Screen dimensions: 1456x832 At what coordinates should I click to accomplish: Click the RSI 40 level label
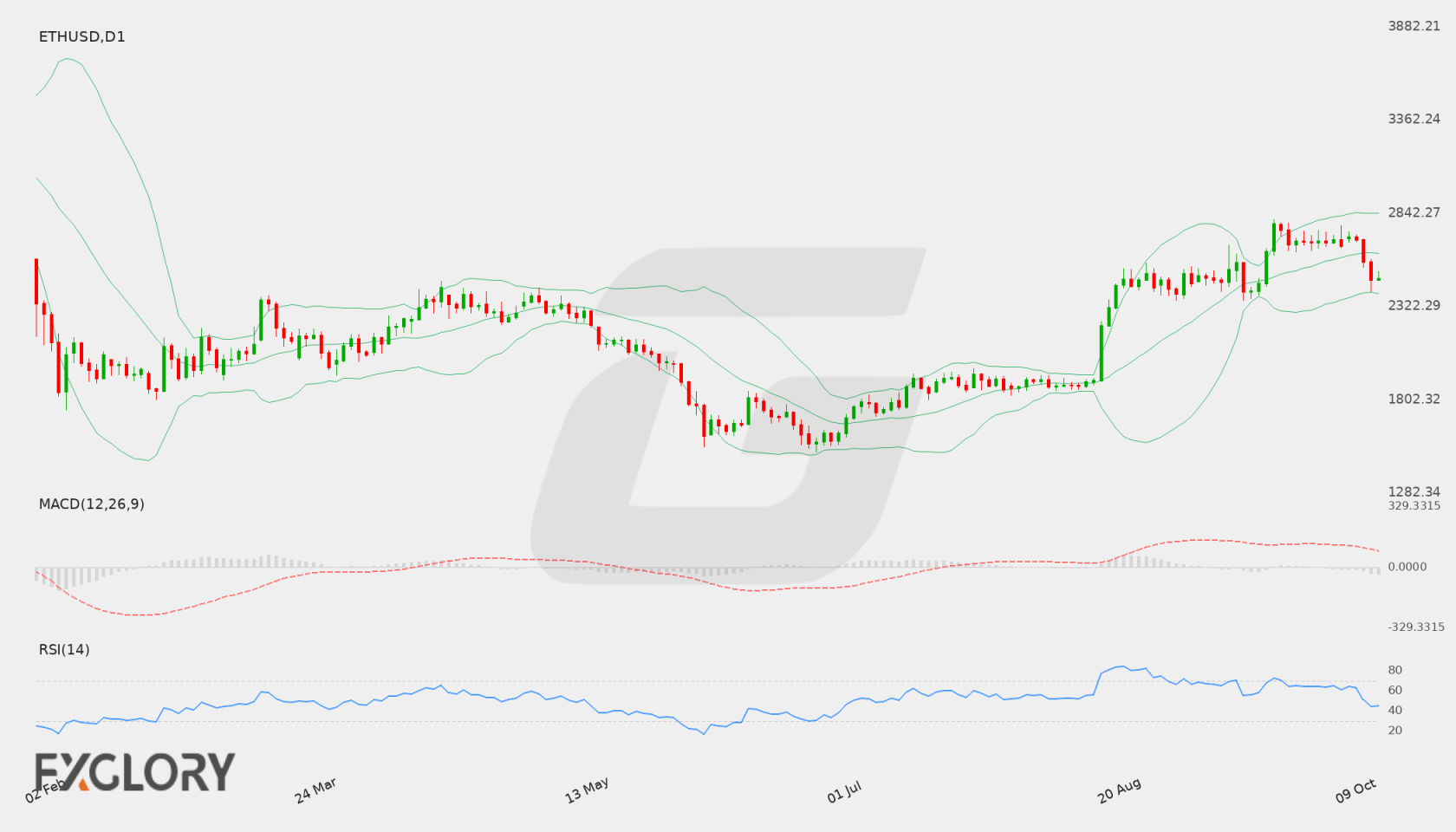click(1394, 710)
